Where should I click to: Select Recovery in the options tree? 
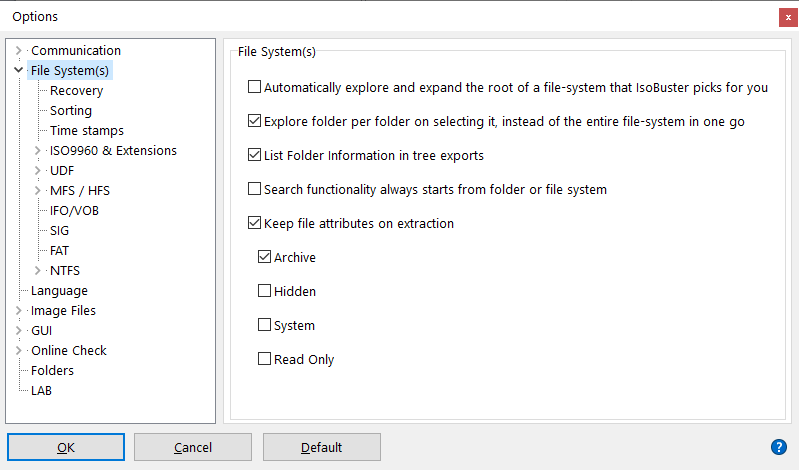(x=76, y=91)
